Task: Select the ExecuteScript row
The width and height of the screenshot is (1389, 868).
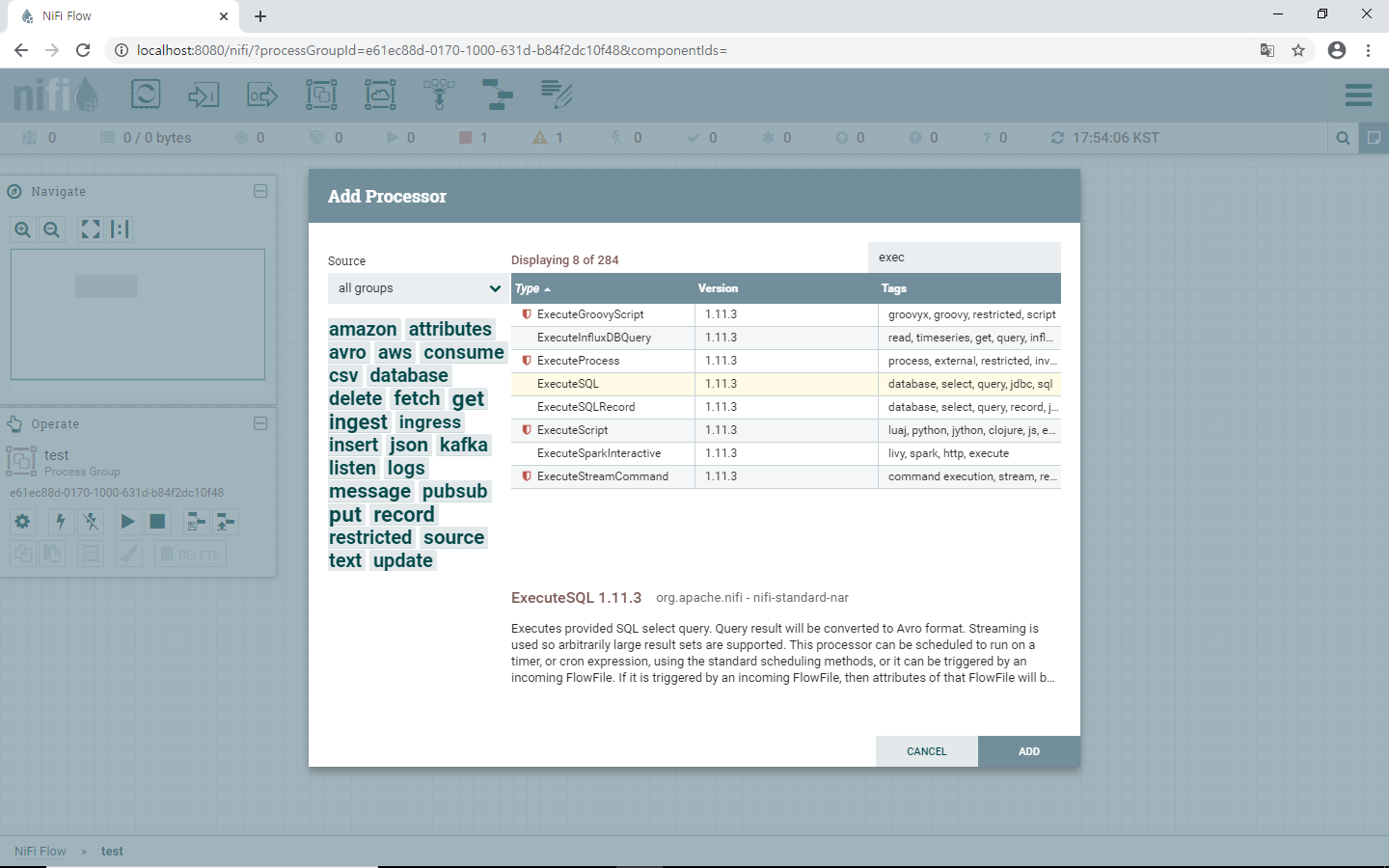Action: click(x=786, y=430)
